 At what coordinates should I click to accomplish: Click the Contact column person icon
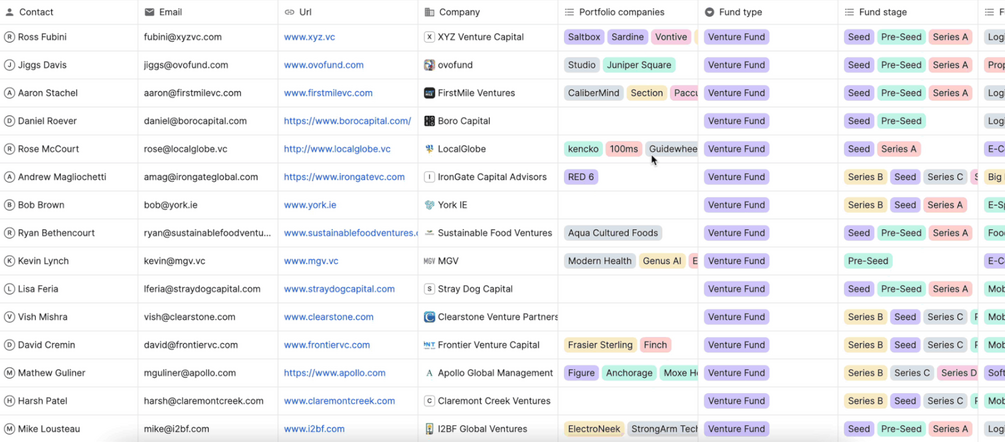pyautogui.click(x=10, y=12)
